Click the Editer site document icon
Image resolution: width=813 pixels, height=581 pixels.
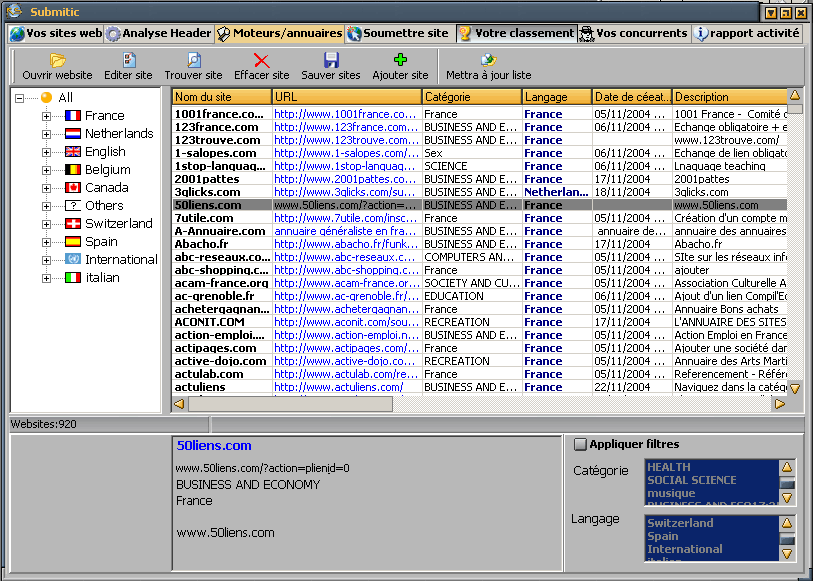click(129, 60)
